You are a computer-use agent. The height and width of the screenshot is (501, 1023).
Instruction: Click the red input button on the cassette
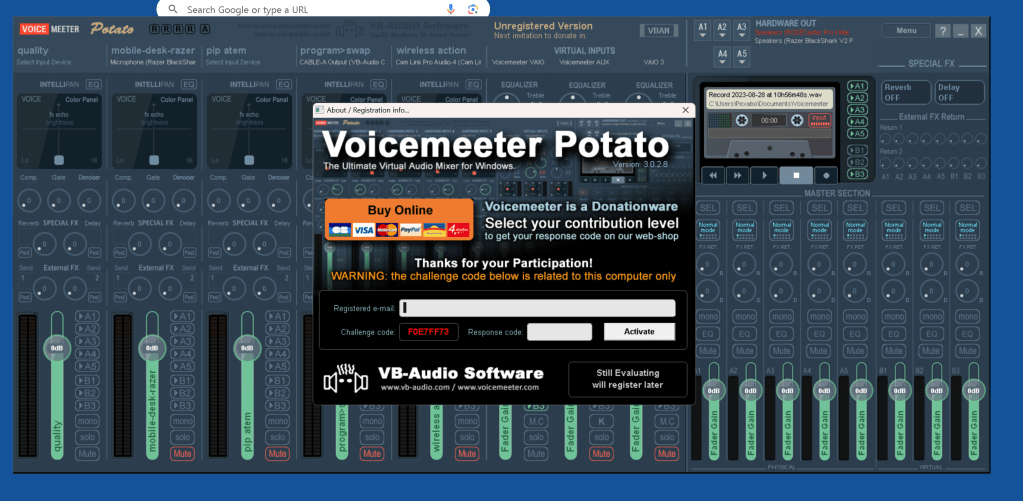click(819, 120)
